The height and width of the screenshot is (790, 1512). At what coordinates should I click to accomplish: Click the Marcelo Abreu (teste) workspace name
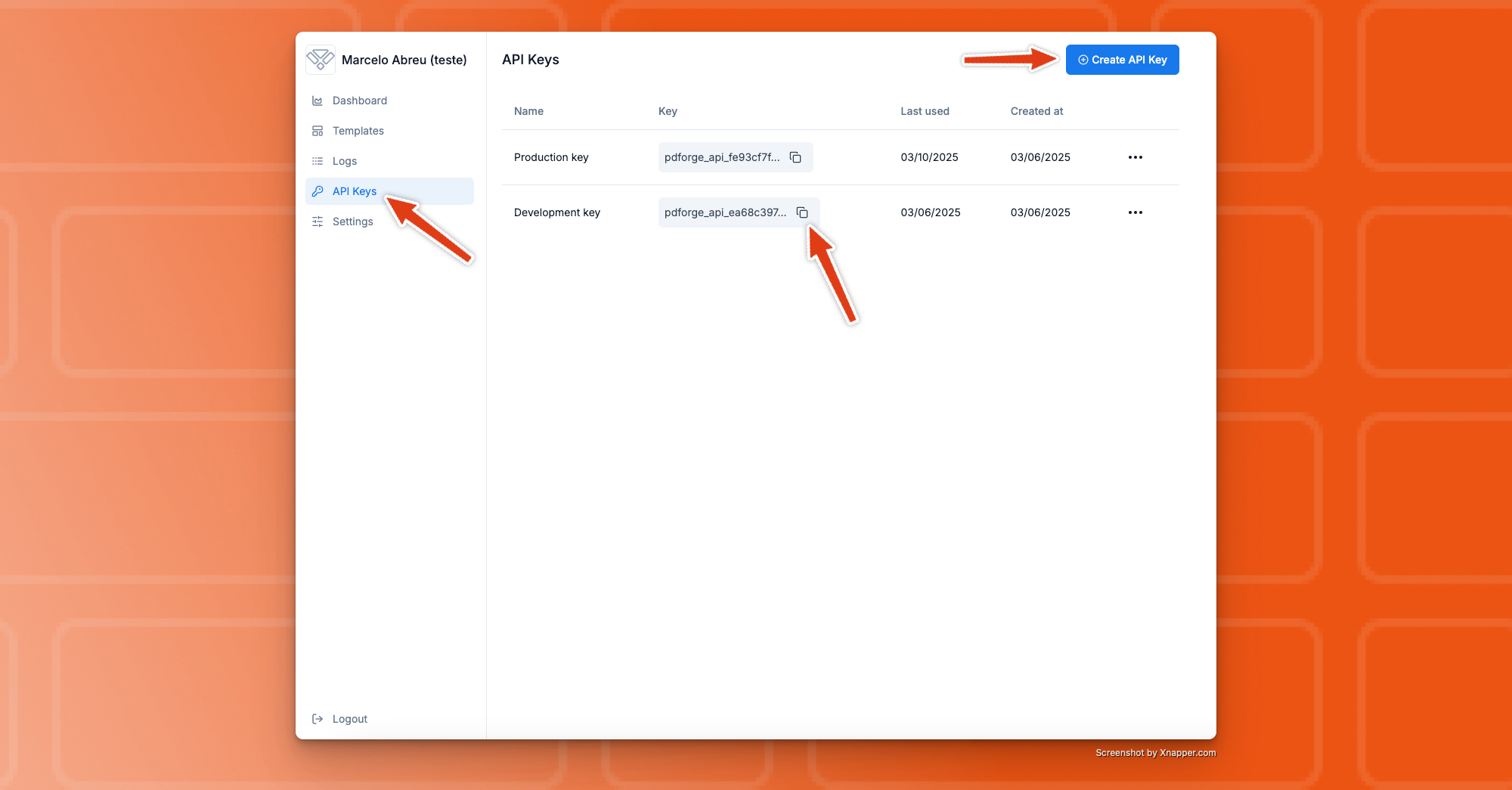click(404, 60)
